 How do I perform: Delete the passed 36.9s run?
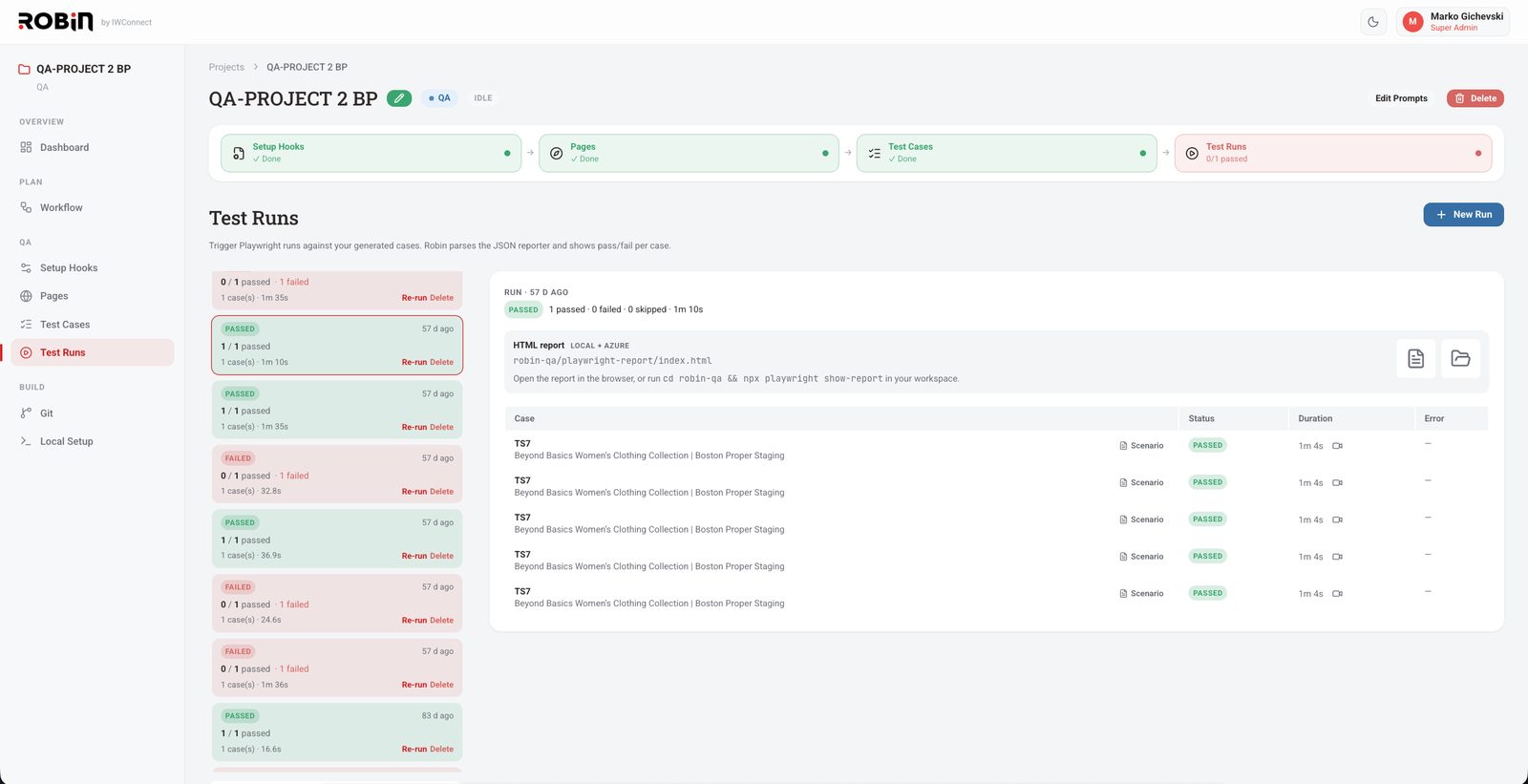(441, 556)
